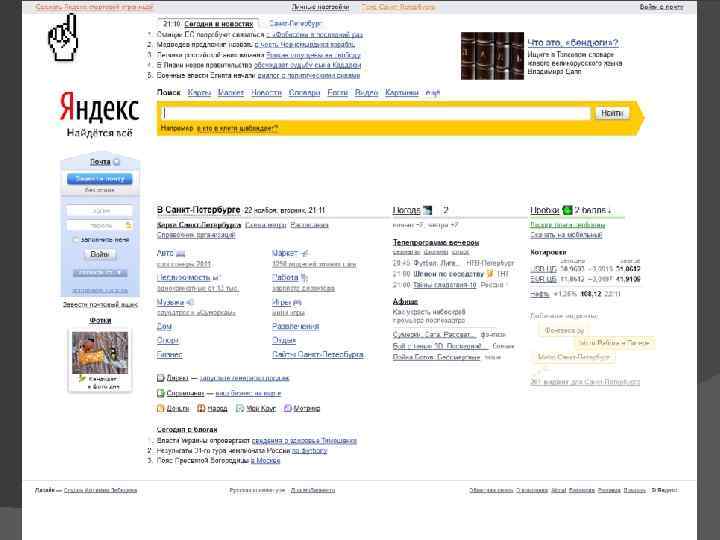
Task: Open the Дом category link
Action: [x=164, y=326]
